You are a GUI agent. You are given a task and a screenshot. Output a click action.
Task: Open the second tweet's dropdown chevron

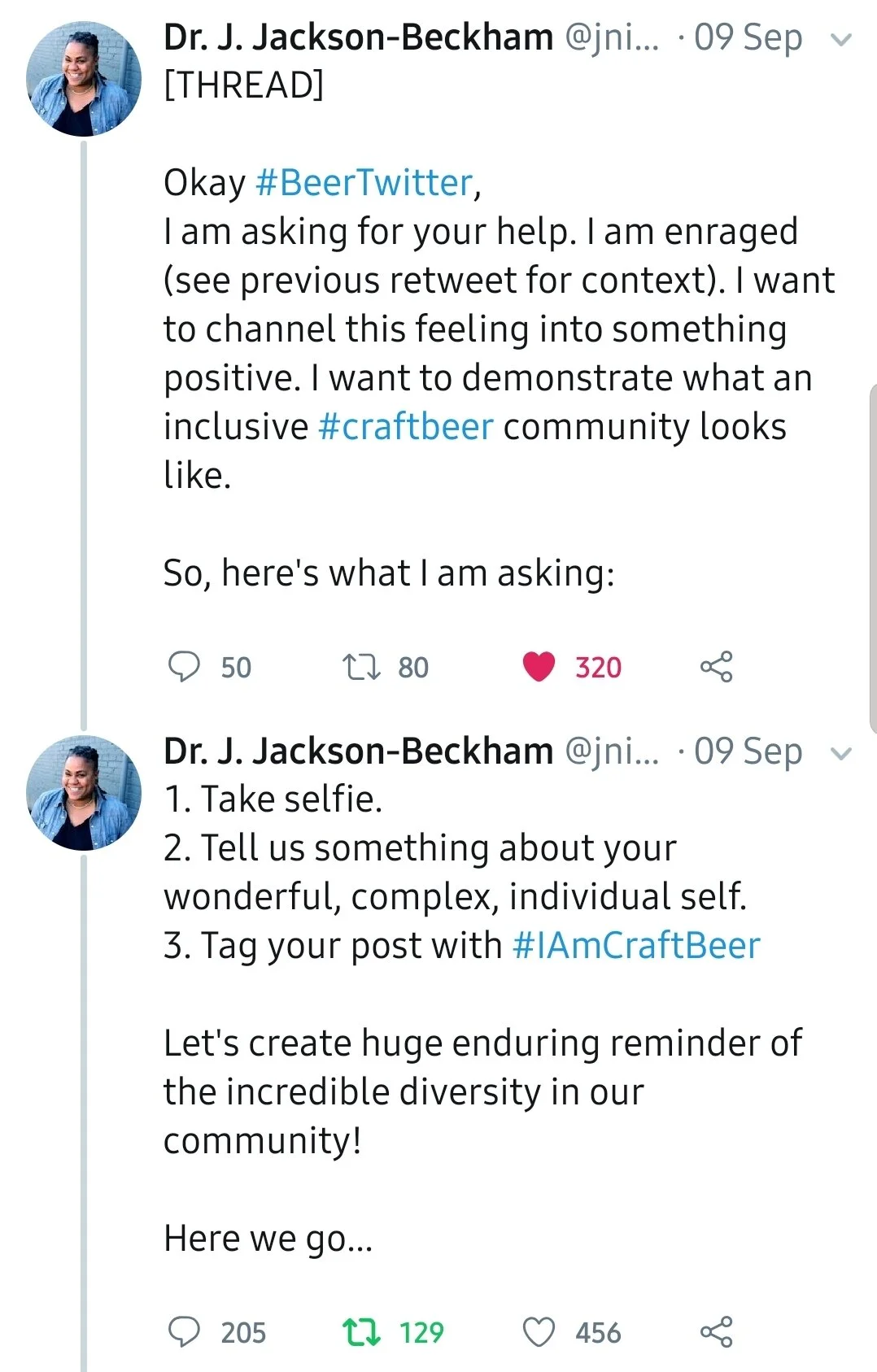[x=841, y=753]
